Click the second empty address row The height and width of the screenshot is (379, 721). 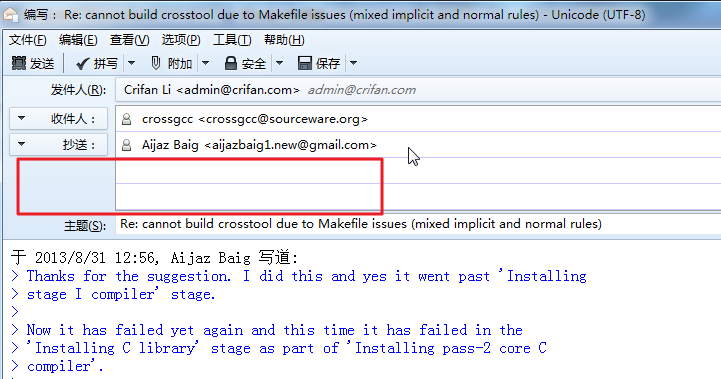pos(418,196)
